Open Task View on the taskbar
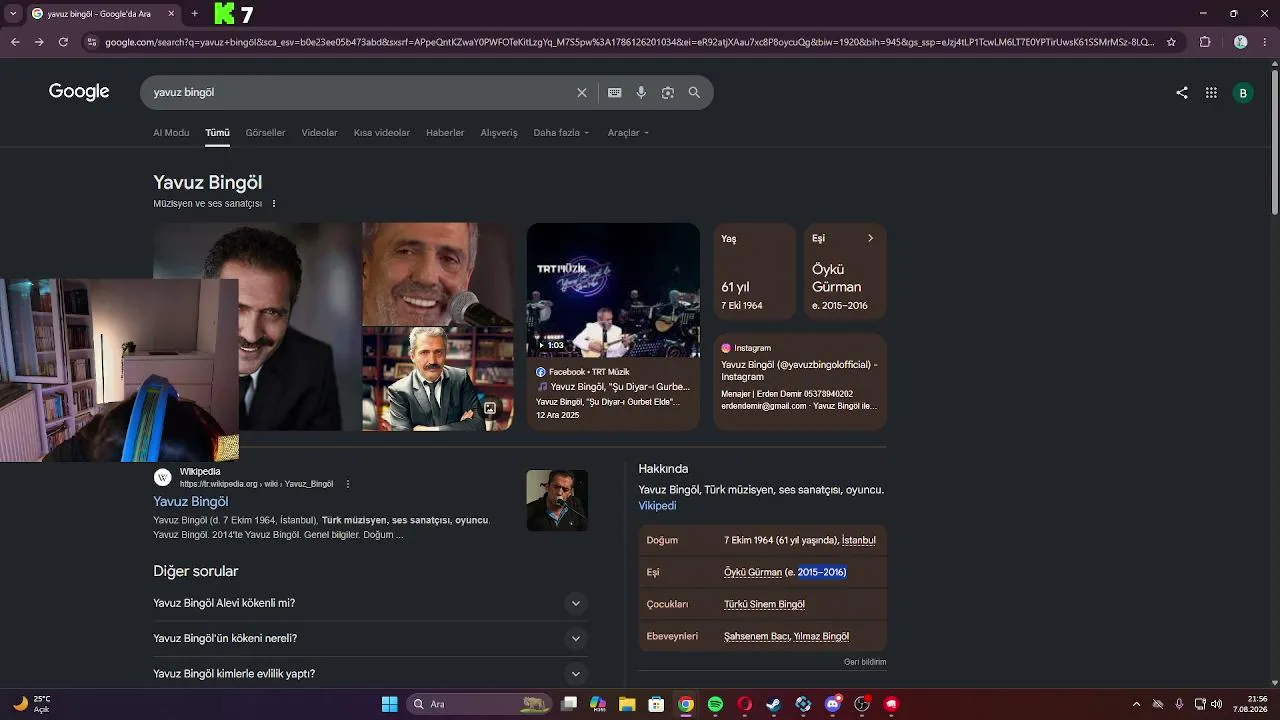The width and height of the screenshot is (1280, 720). point(569,704)
